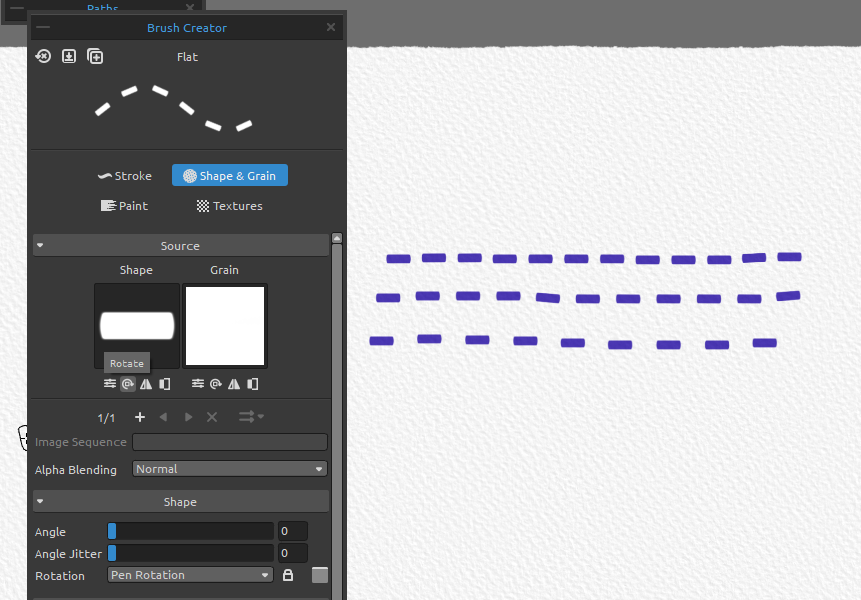Select the Textures tab
Image resolution: width=861 pixels, height=600 pixels.
coord(229,206)
